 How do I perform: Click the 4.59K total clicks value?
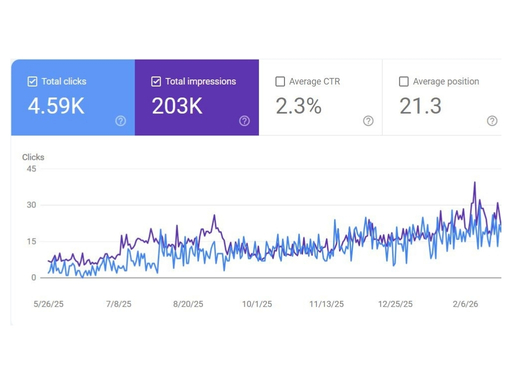(56, 106)
